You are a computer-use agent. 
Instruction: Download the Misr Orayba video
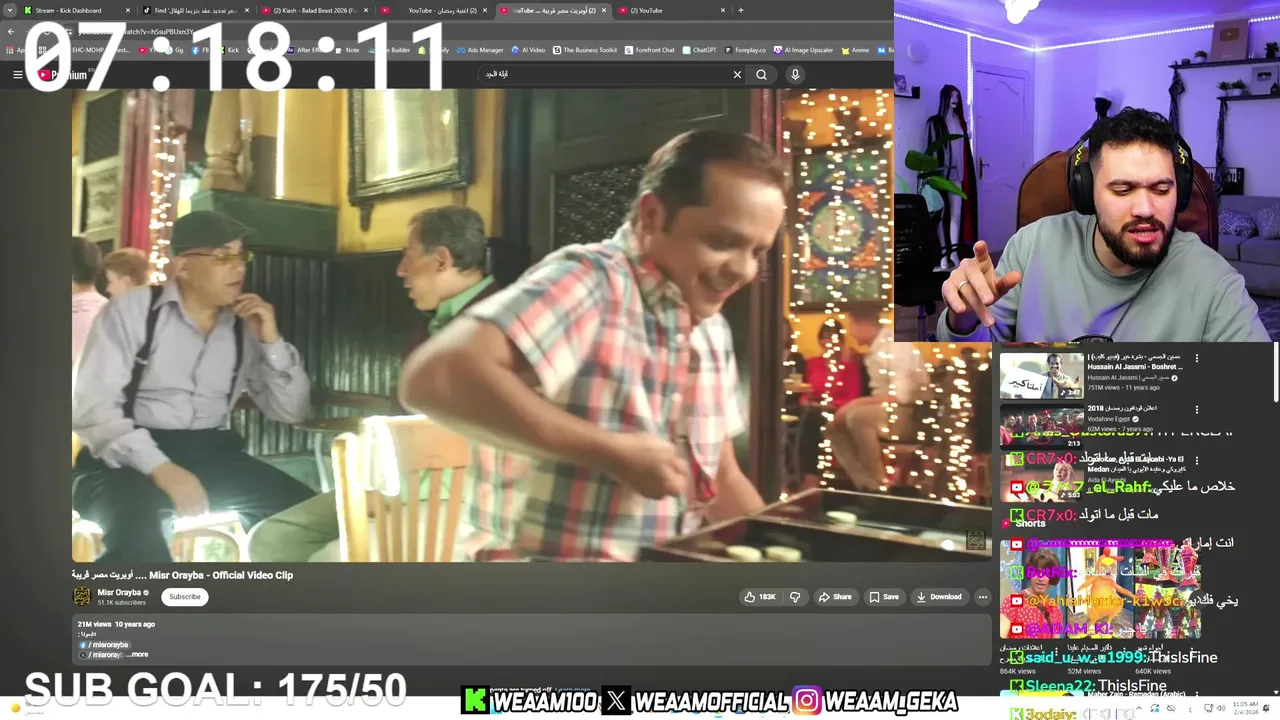(939, 597)
